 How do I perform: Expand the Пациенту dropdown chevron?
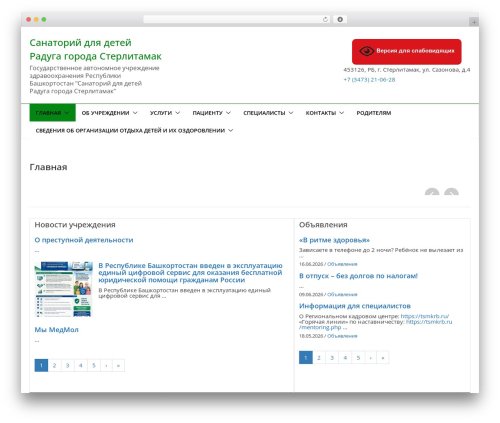228,113
